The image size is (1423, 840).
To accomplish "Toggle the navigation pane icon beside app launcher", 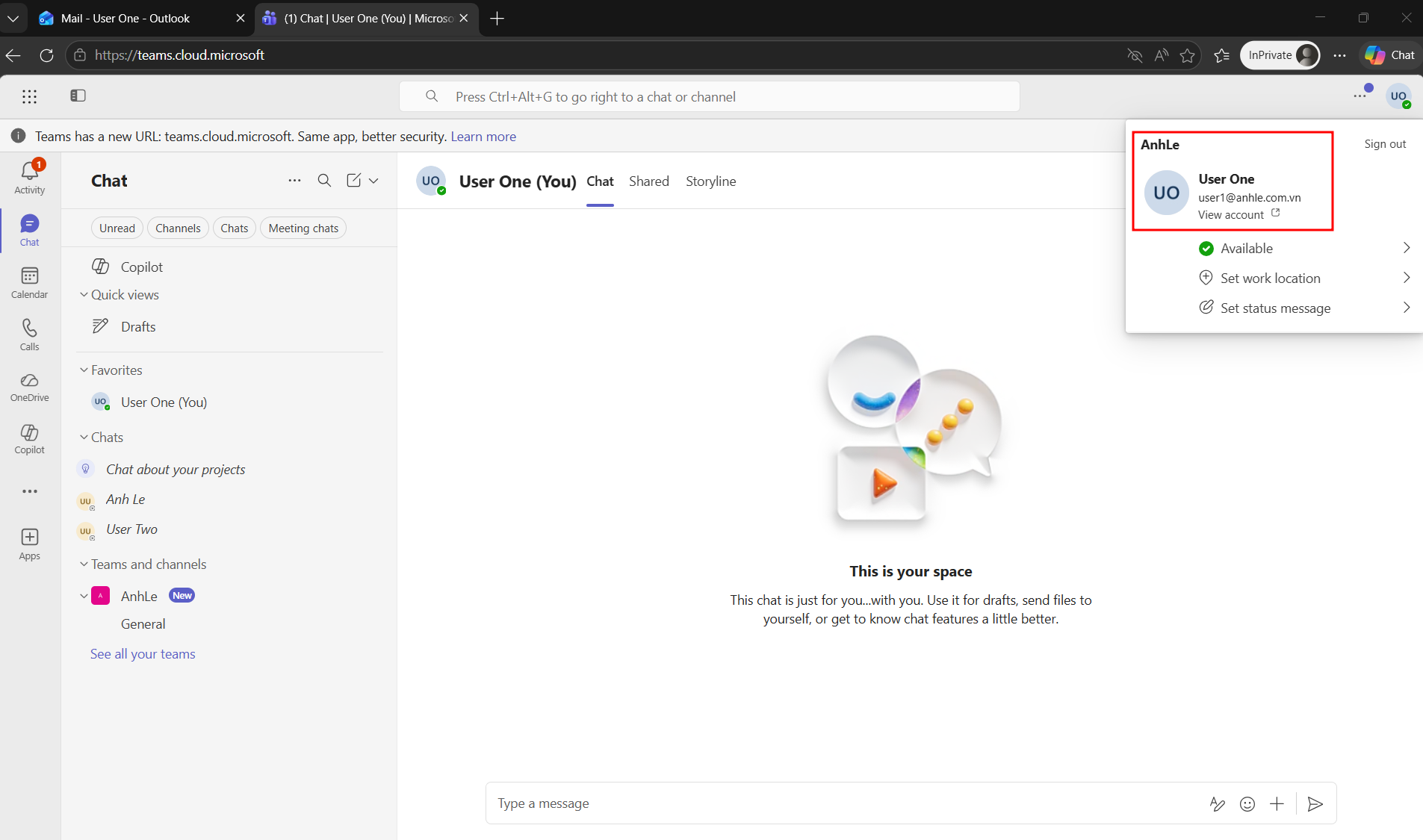I will (78, 96).
